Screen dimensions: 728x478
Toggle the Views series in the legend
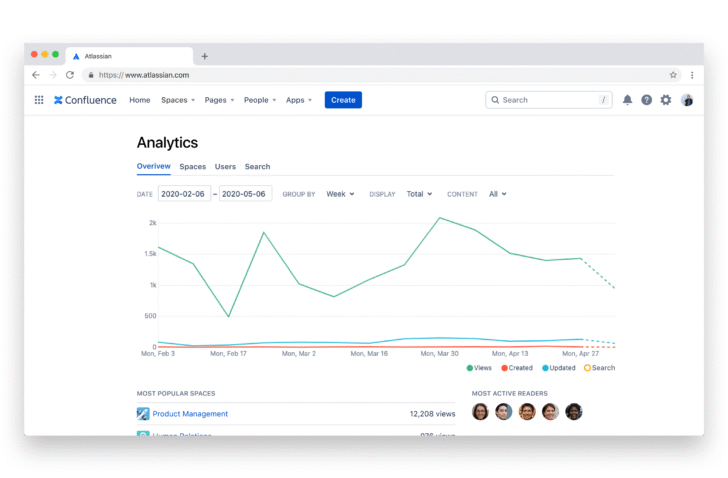tap(479, 368)
